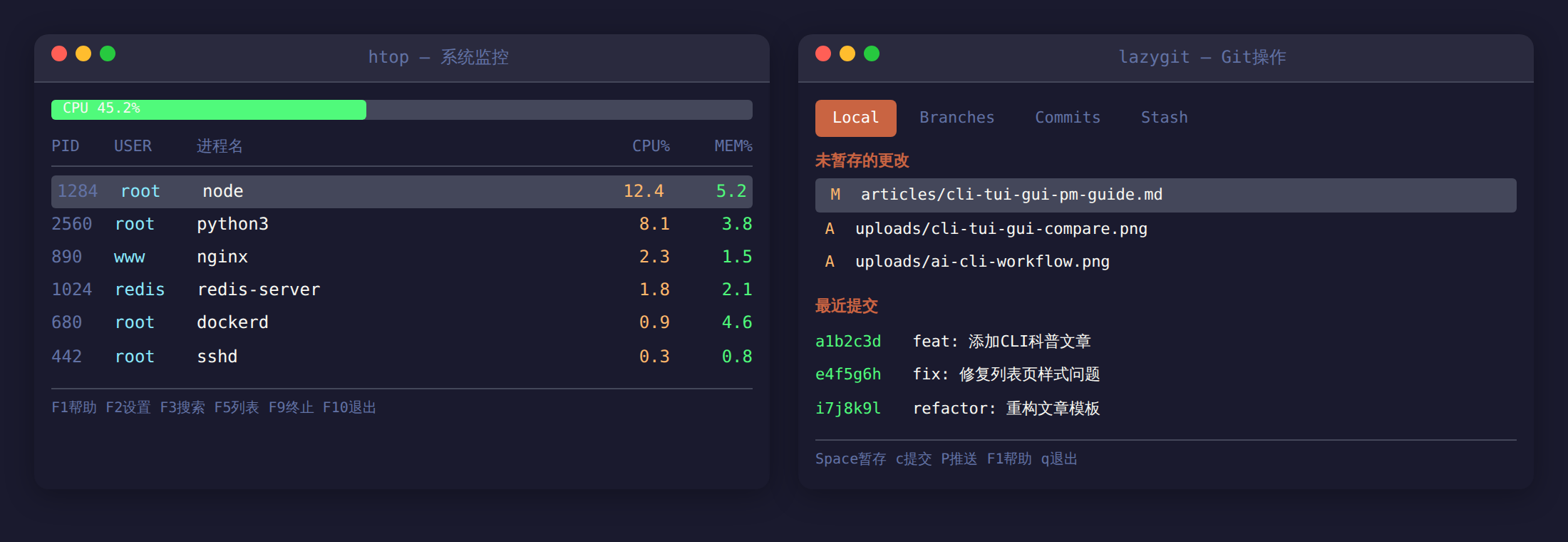Open the Branches tab
1568x542 pixels.
click(956, 118)
